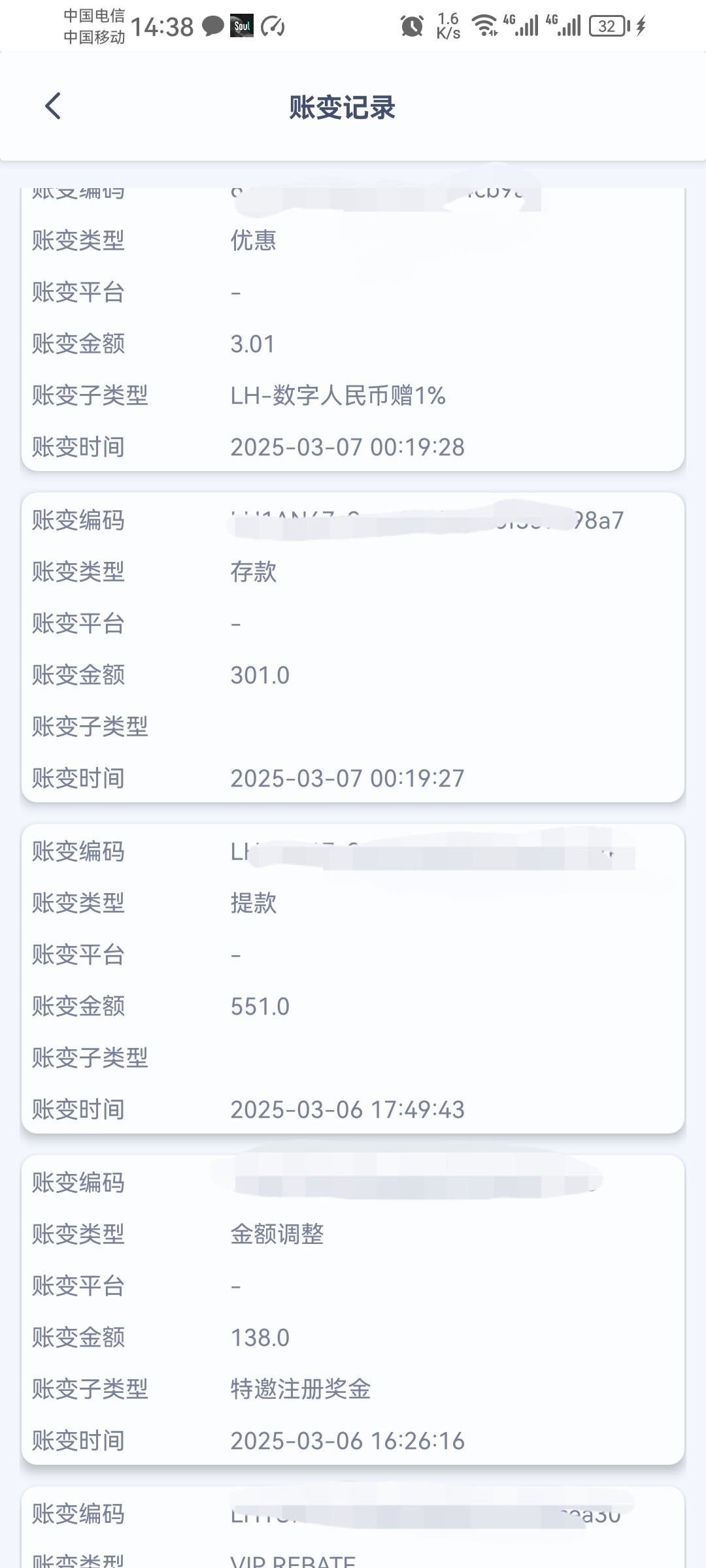Tap the status bar clock 14:38

click(x=162, y=27)
